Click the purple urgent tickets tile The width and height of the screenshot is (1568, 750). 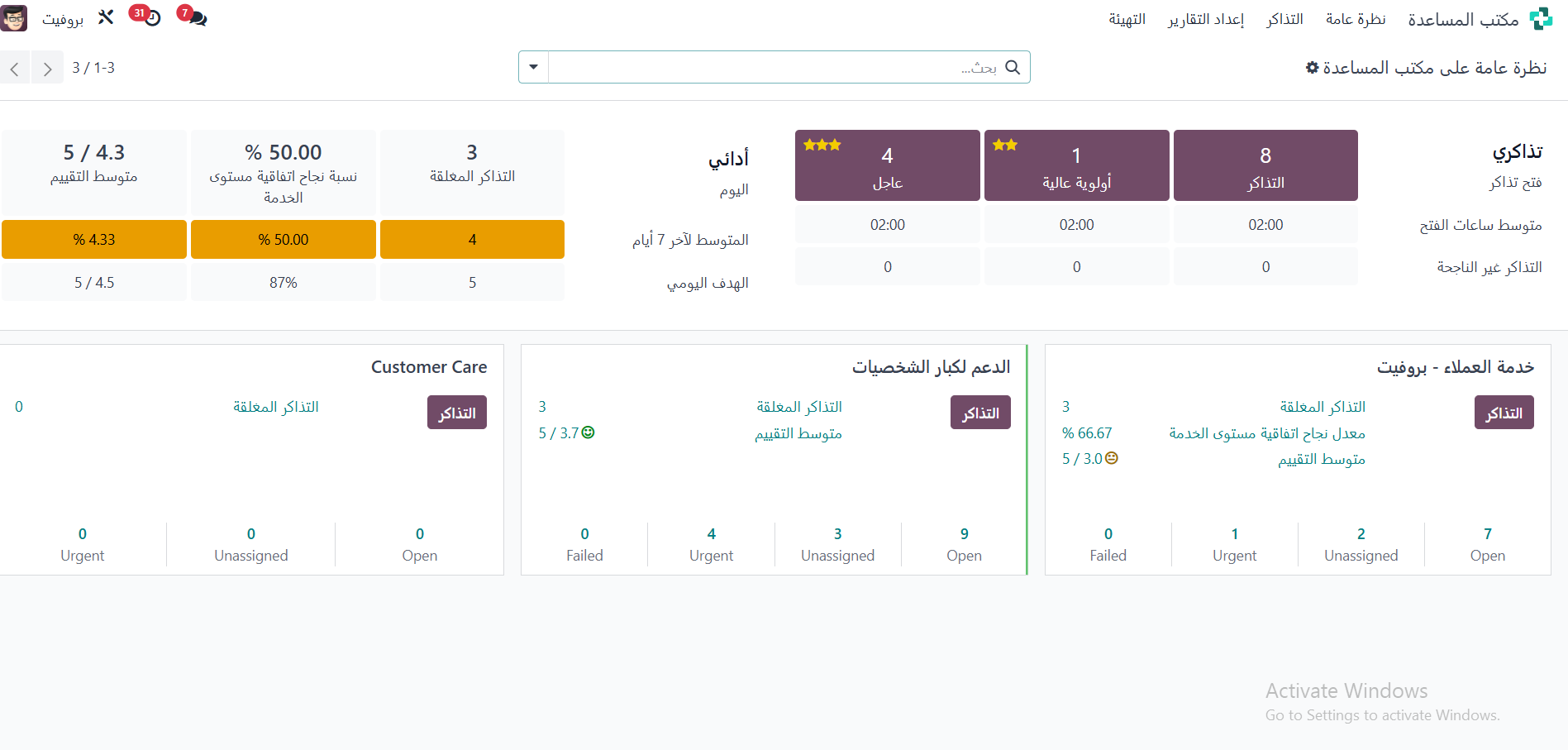click(887, 165)
